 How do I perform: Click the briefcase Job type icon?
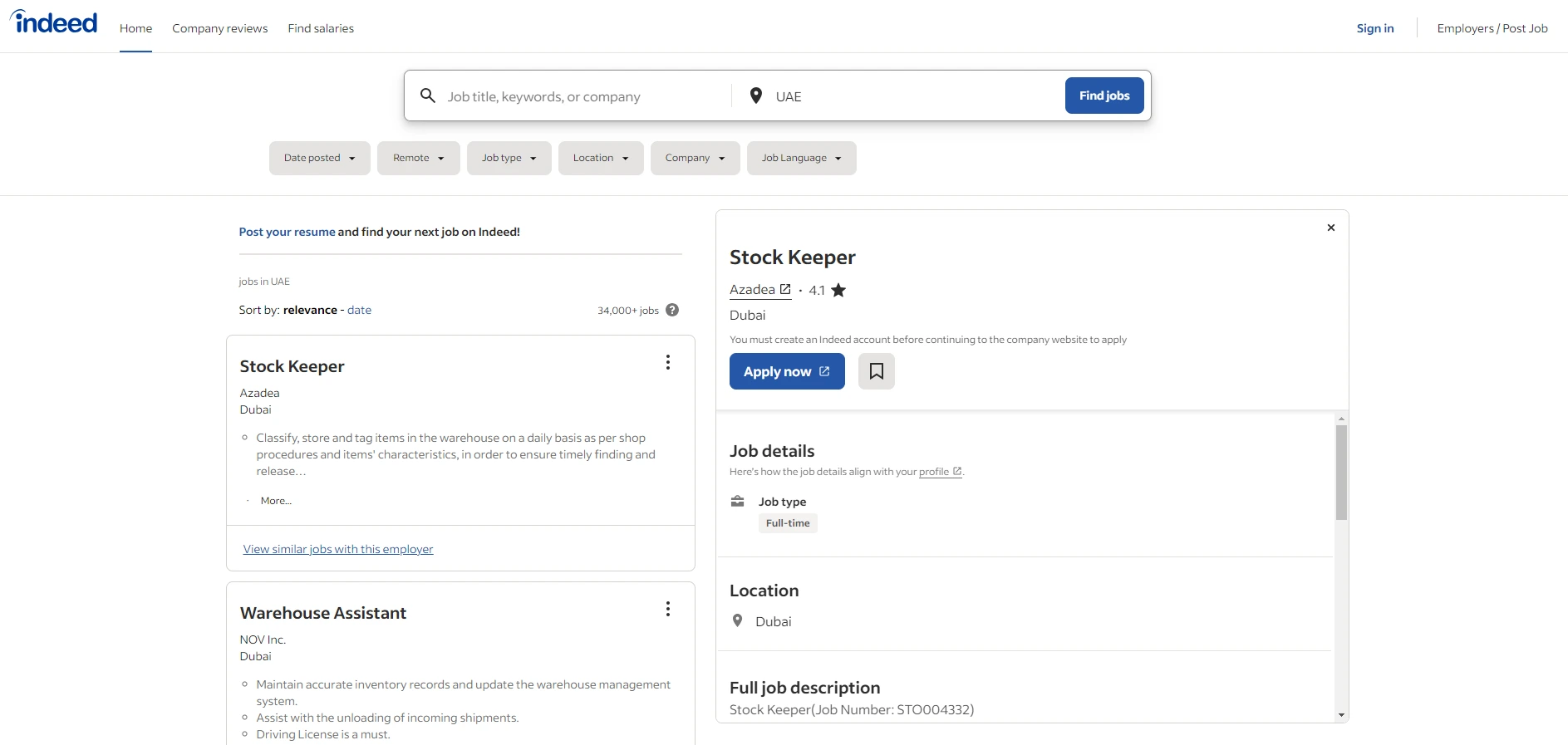click(737, 501)
